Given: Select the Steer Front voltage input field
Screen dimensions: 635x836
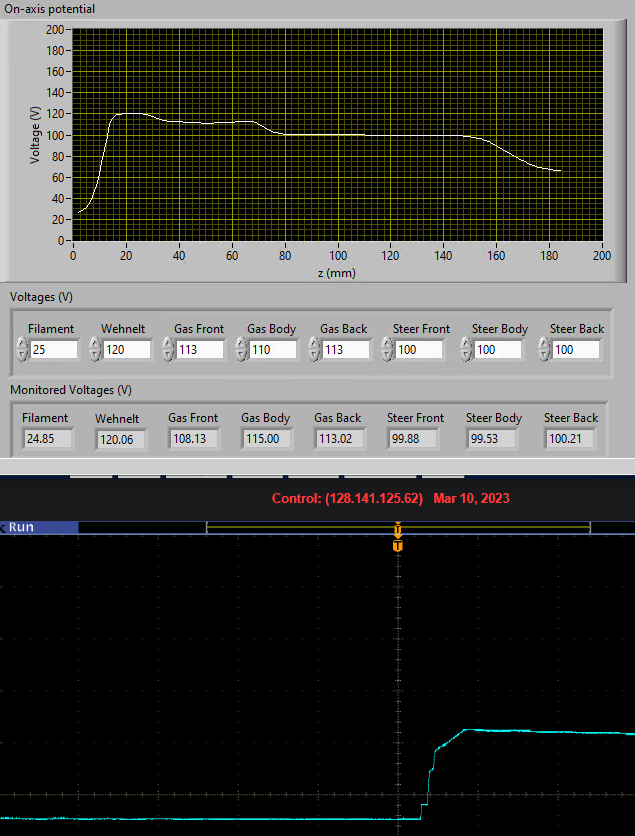Looking at the screenshot, I should pos(419,350).
